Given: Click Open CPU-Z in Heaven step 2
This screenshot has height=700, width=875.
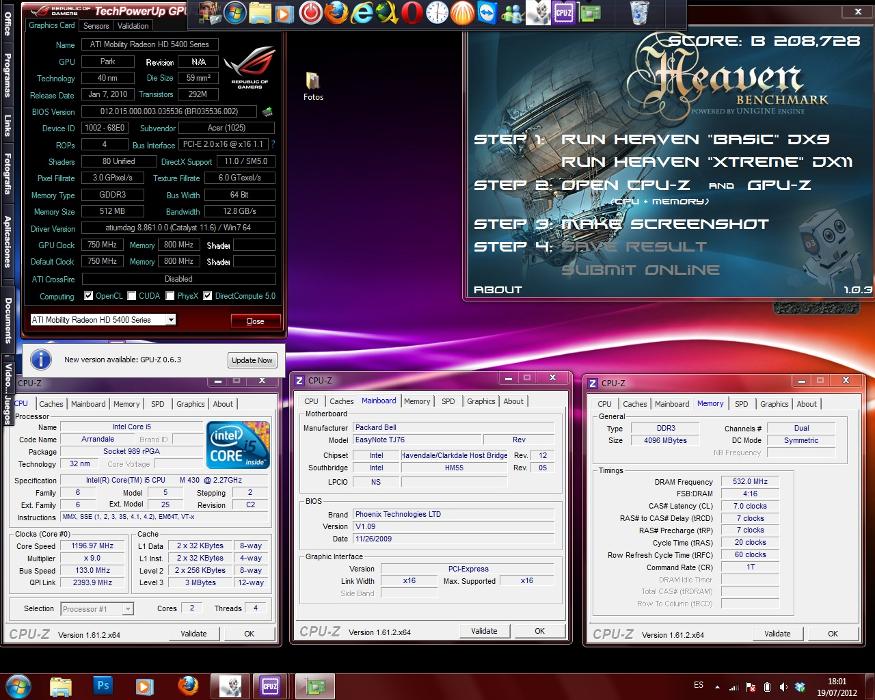Looking at the screenshot, I should click(x=626, y=185).
